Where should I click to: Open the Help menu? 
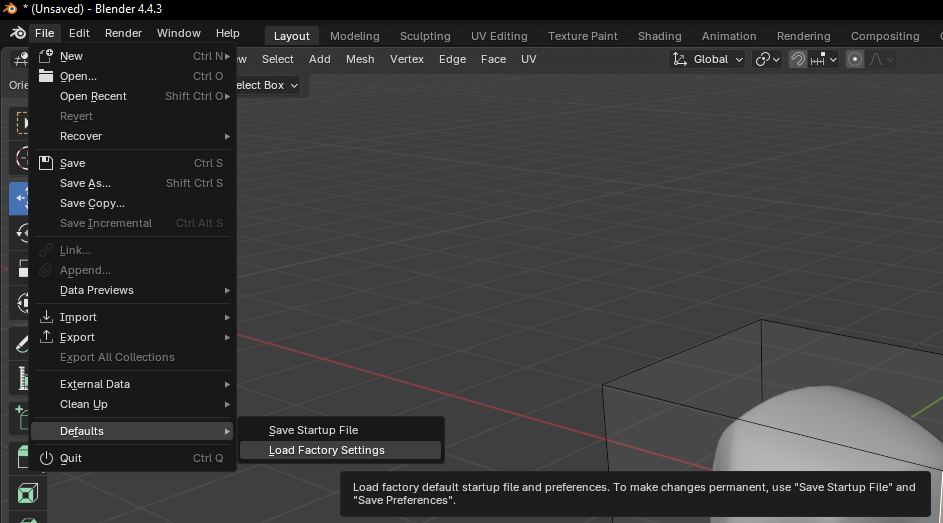227,33
